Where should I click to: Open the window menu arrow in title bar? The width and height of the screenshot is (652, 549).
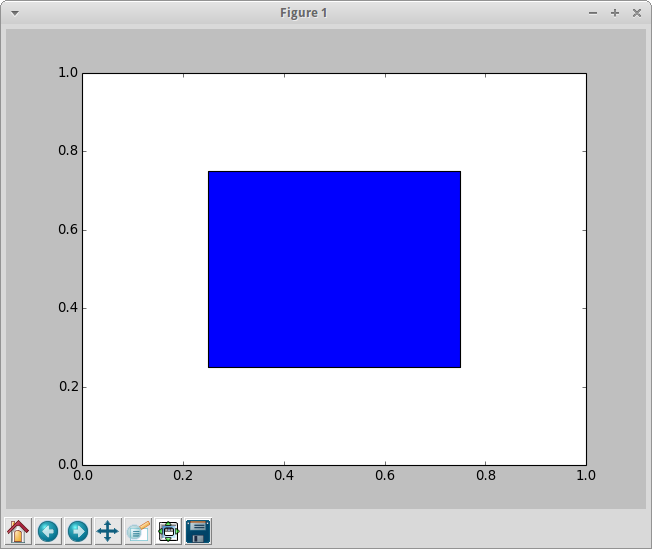[15, 13]
